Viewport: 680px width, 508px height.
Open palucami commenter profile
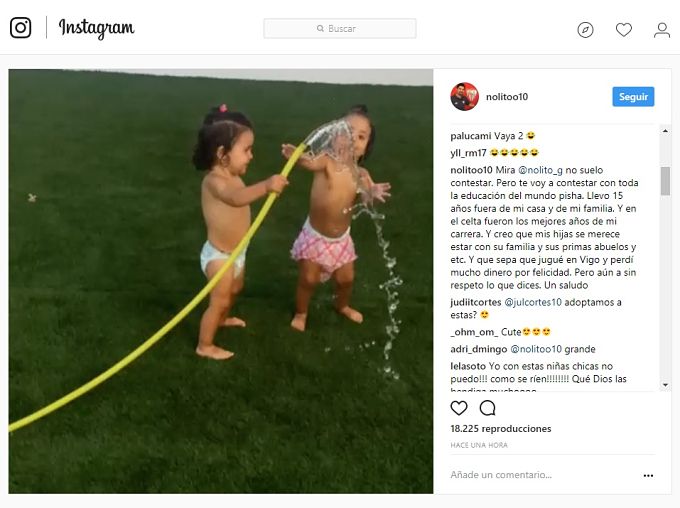[471, 136]
